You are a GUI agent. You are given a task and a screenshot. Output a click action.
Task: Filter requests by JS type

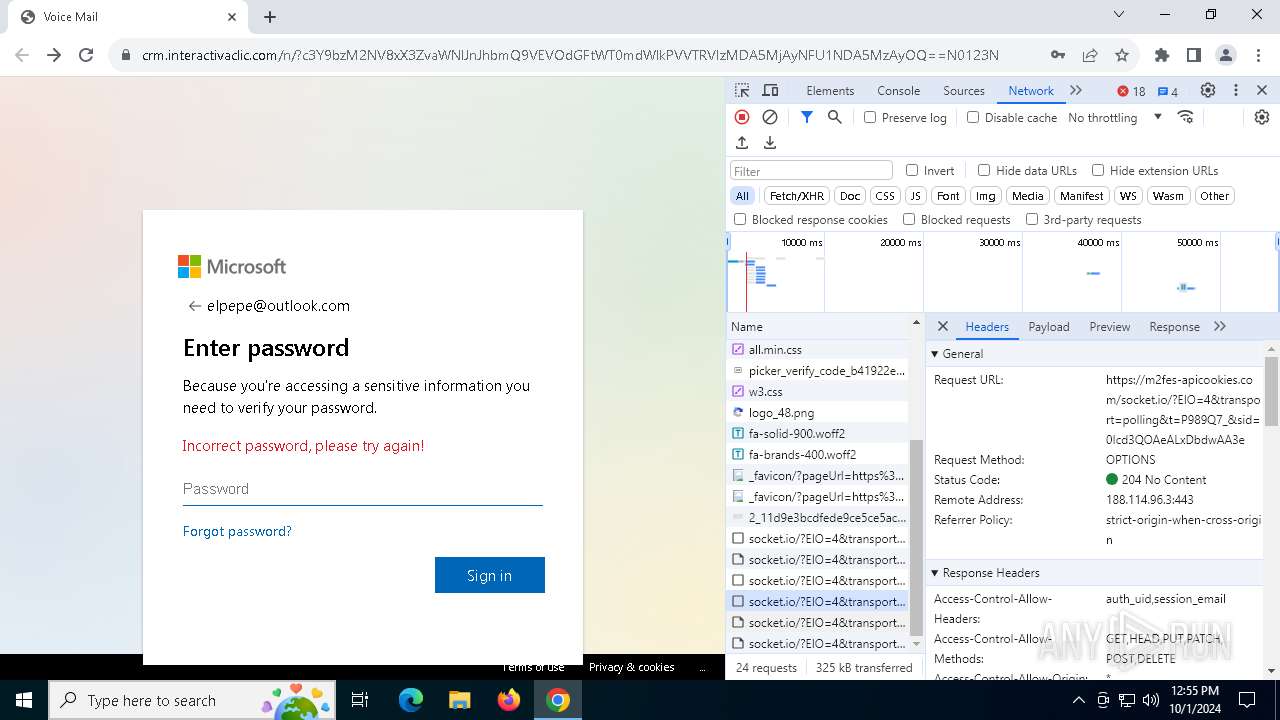point(915,196)
